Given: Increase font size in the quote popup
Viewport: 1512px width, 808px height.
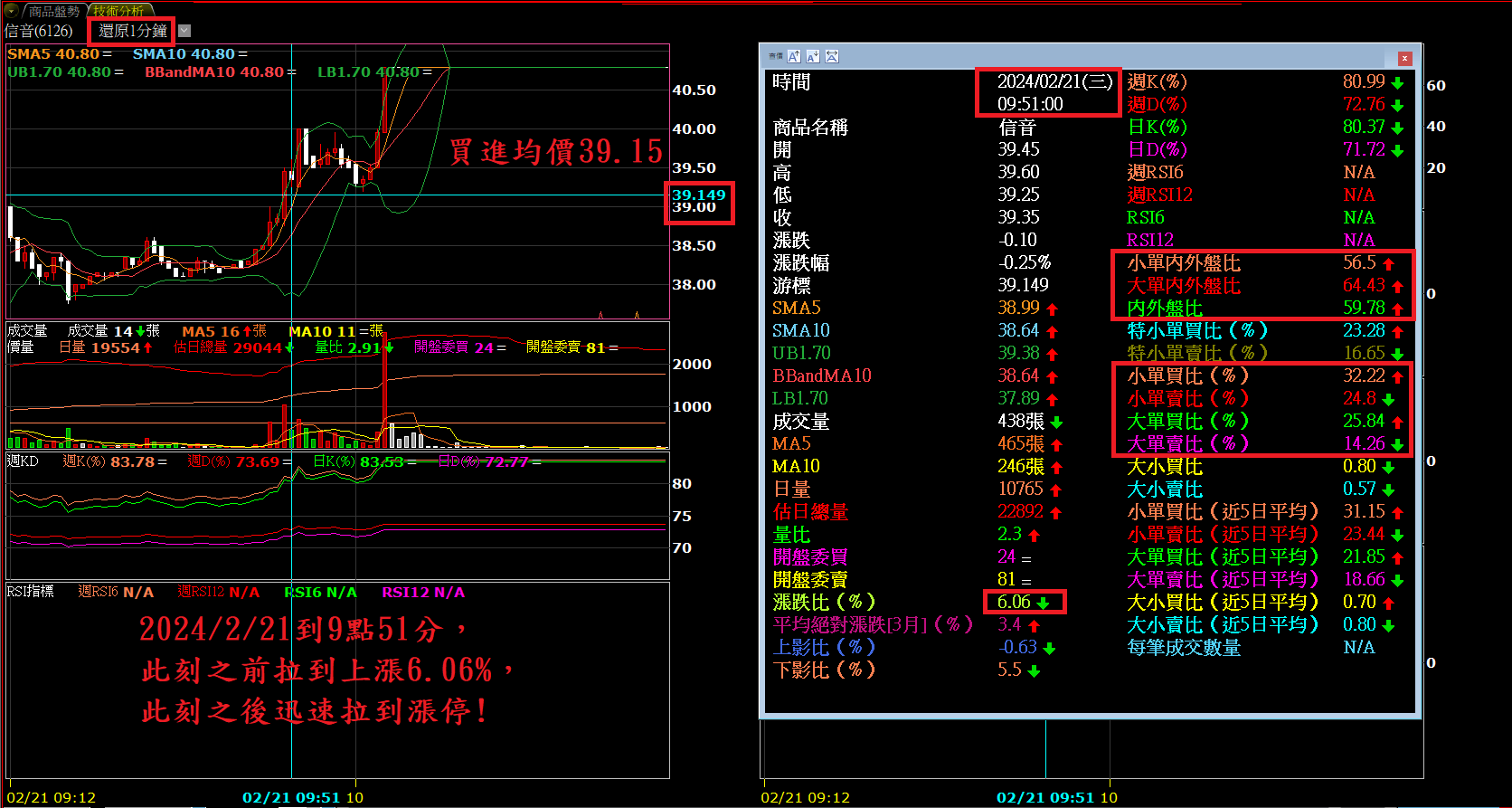Looking at the screenshot, I should coord(794,56).
